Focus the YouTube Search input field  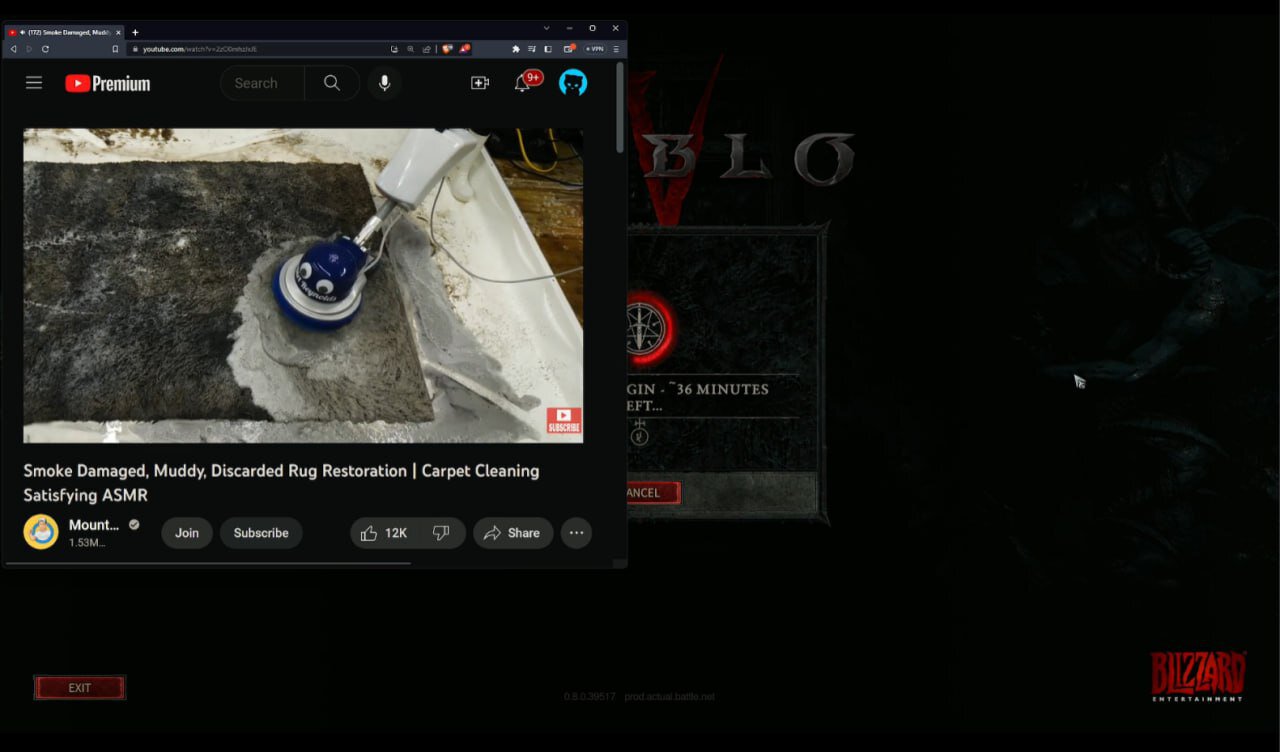tap(262, 83)
